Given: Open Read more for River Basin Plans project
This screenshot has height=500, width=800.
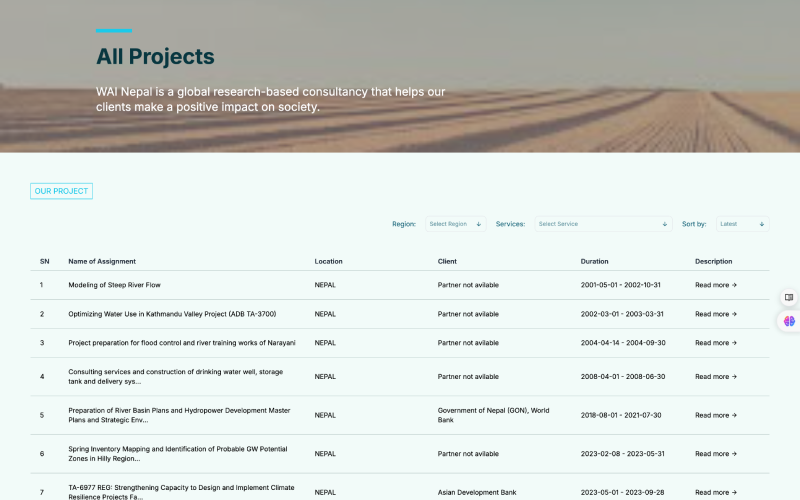Looking at the screenshot, I should click(715, 415).
